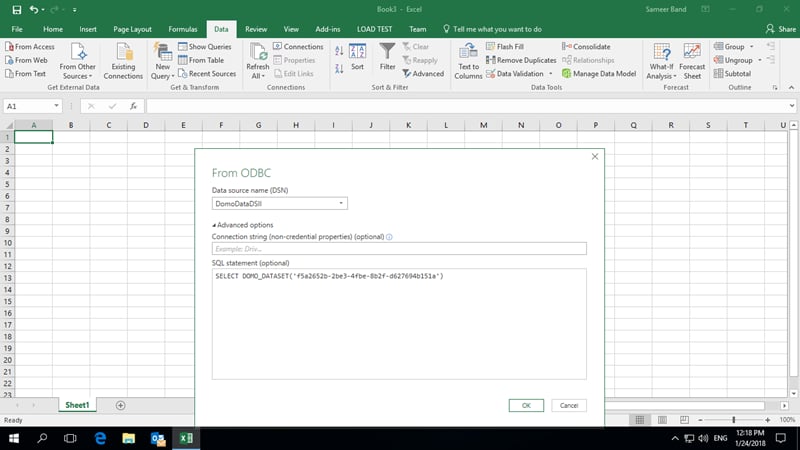Image resolution: width=800 pixels, height=450 pixels.
Task: Click the From Access icon
Action: [9, 46]
